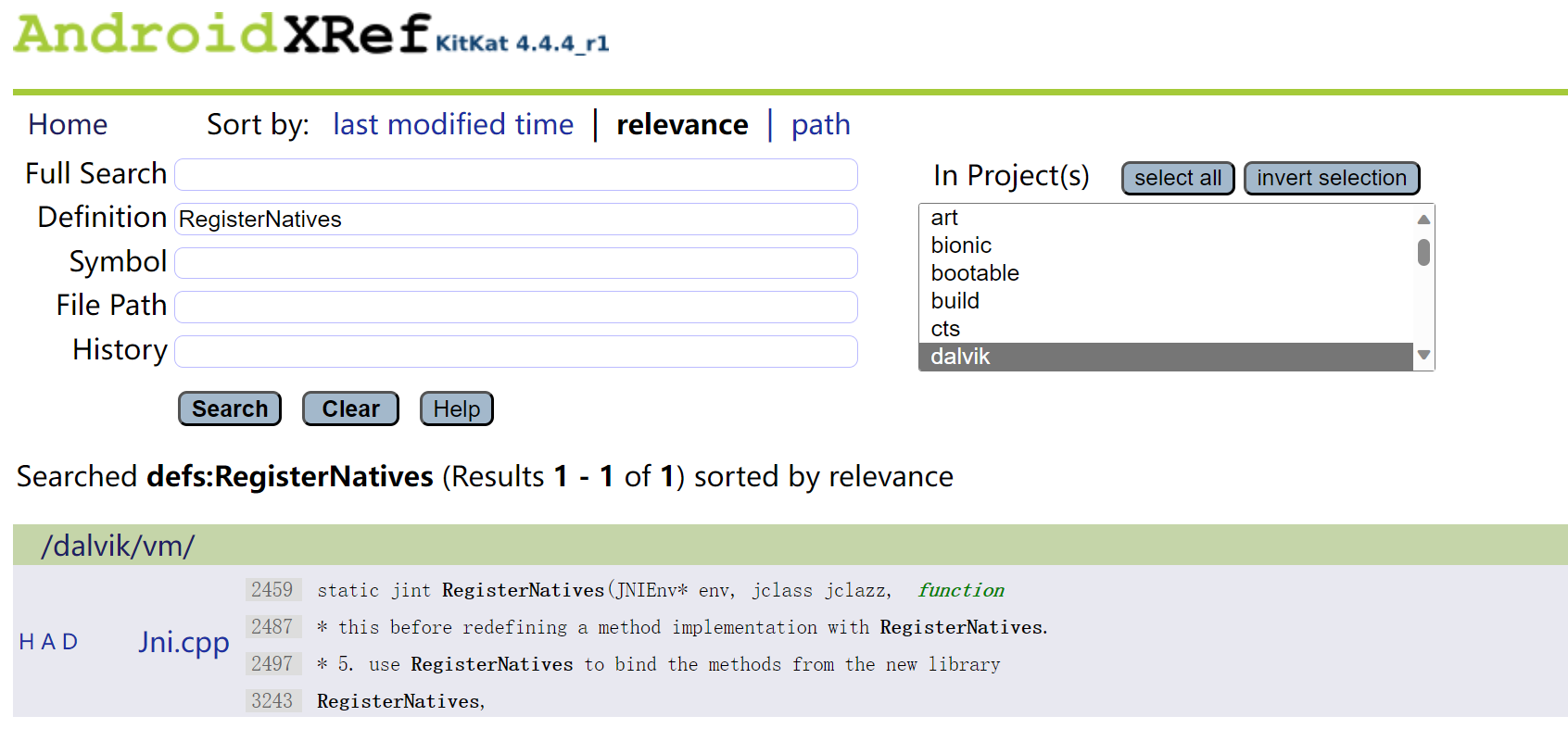Select the bootable project in list
The width and height of the screenshot is (1568, 729).
coord(1166,273)
